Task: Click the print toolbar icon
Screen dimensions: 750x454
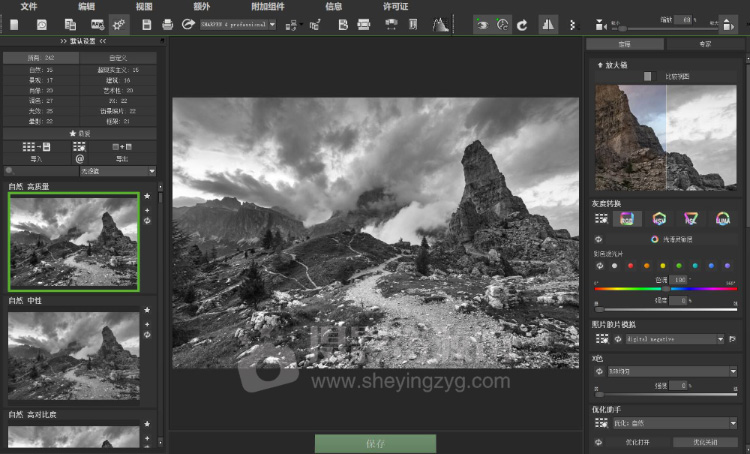Action: pyautogui.click(x=168, y=23)
